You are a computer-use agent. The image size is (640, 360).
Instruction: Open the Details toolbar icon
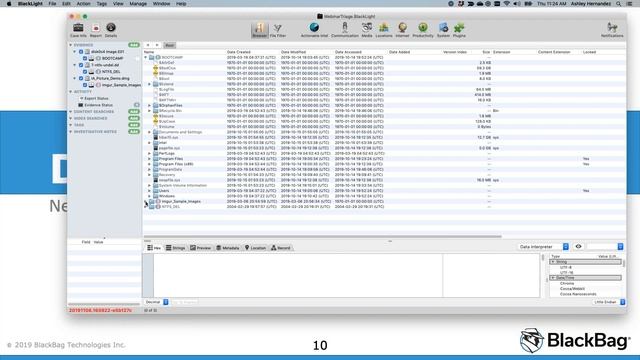pos(111,27)
